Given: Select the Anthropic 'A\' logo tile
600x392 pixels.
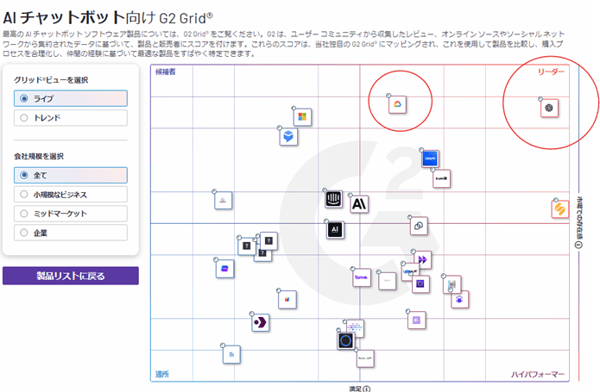Looking at the screenshot, I should point(359,204).
